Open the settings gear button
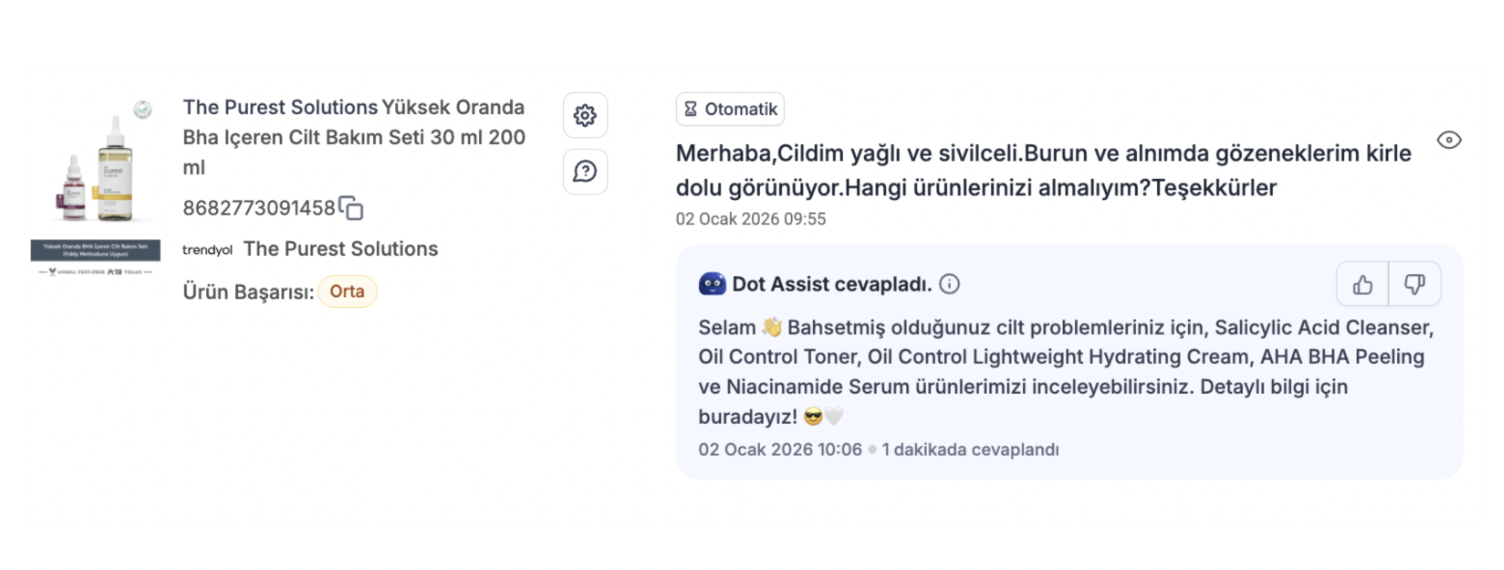 (x=585, y=115)
